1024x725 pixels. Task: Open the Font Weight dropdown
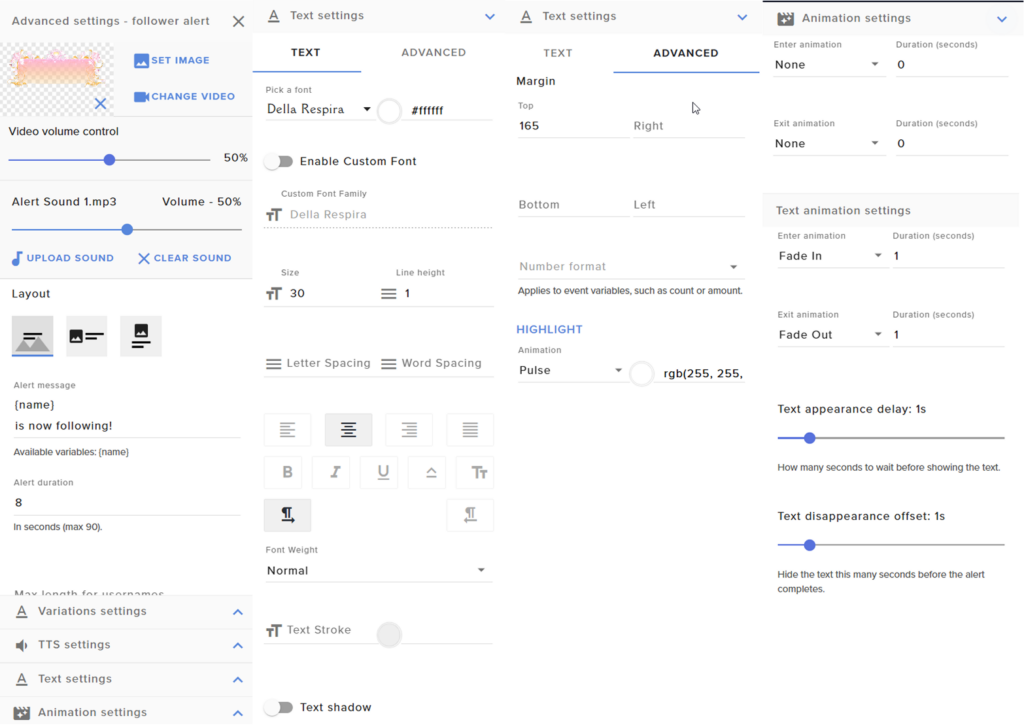click(x=376, y=571)
